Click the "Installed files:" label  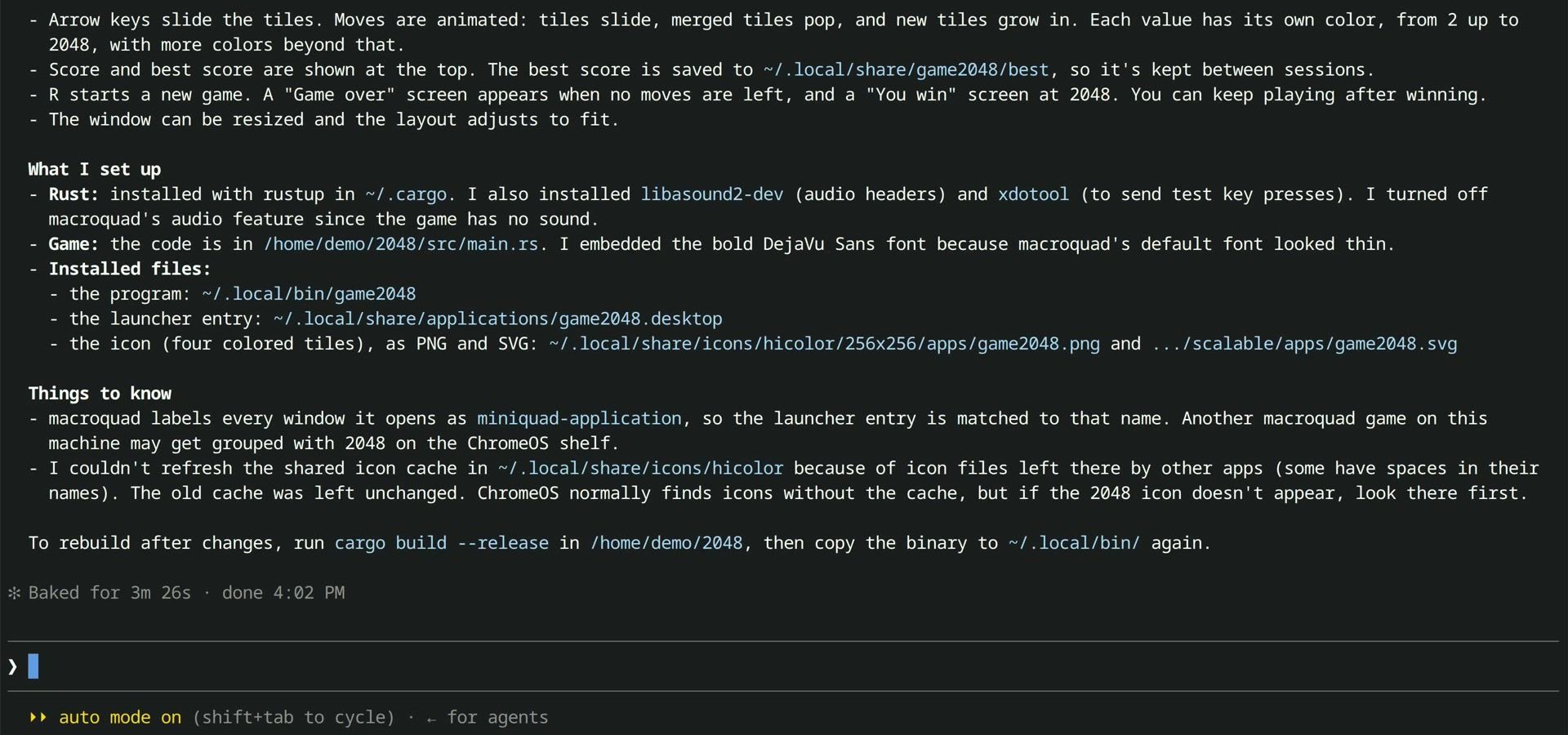coord(130,269)
